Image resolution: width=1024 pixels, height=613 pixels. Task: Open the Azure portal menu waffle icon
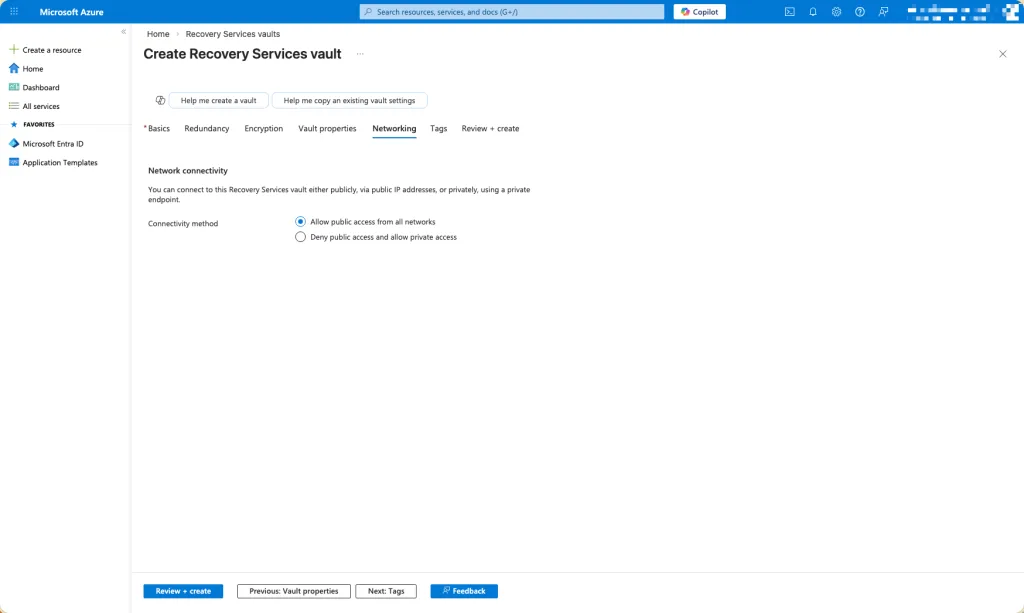tap(14, 12)
